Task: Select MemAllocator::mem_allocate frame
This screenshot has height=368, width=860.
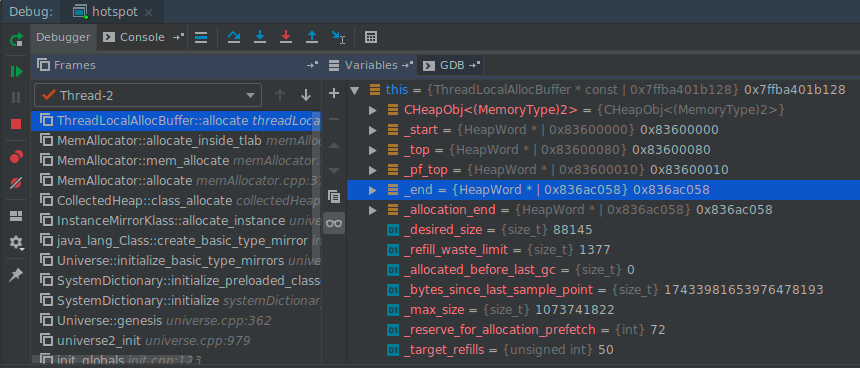Action: pos(176,161)
